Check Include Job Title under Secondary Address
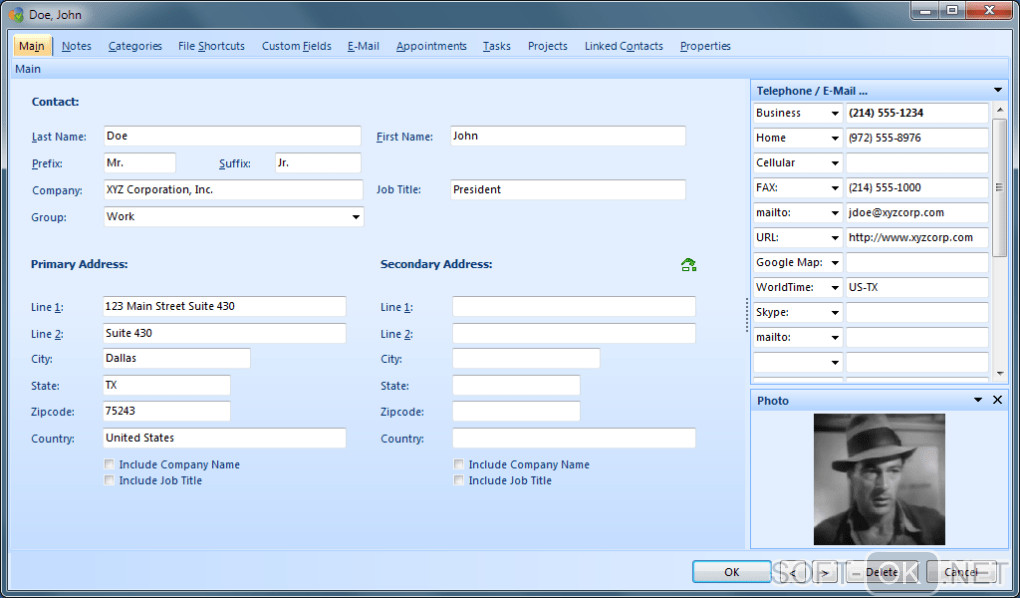This screenshot has height=598, width=1020. click(x=459, y=480)
